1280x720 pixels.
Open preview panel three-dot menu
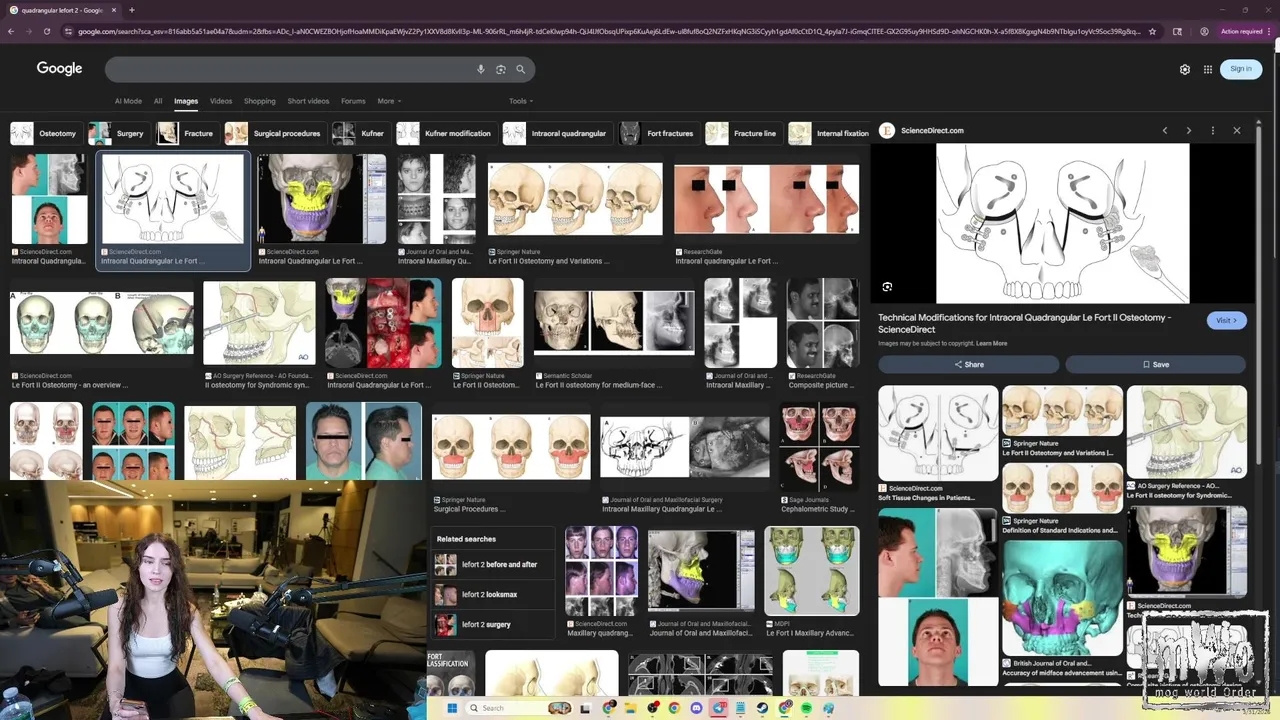click(x=1213, y=131)
